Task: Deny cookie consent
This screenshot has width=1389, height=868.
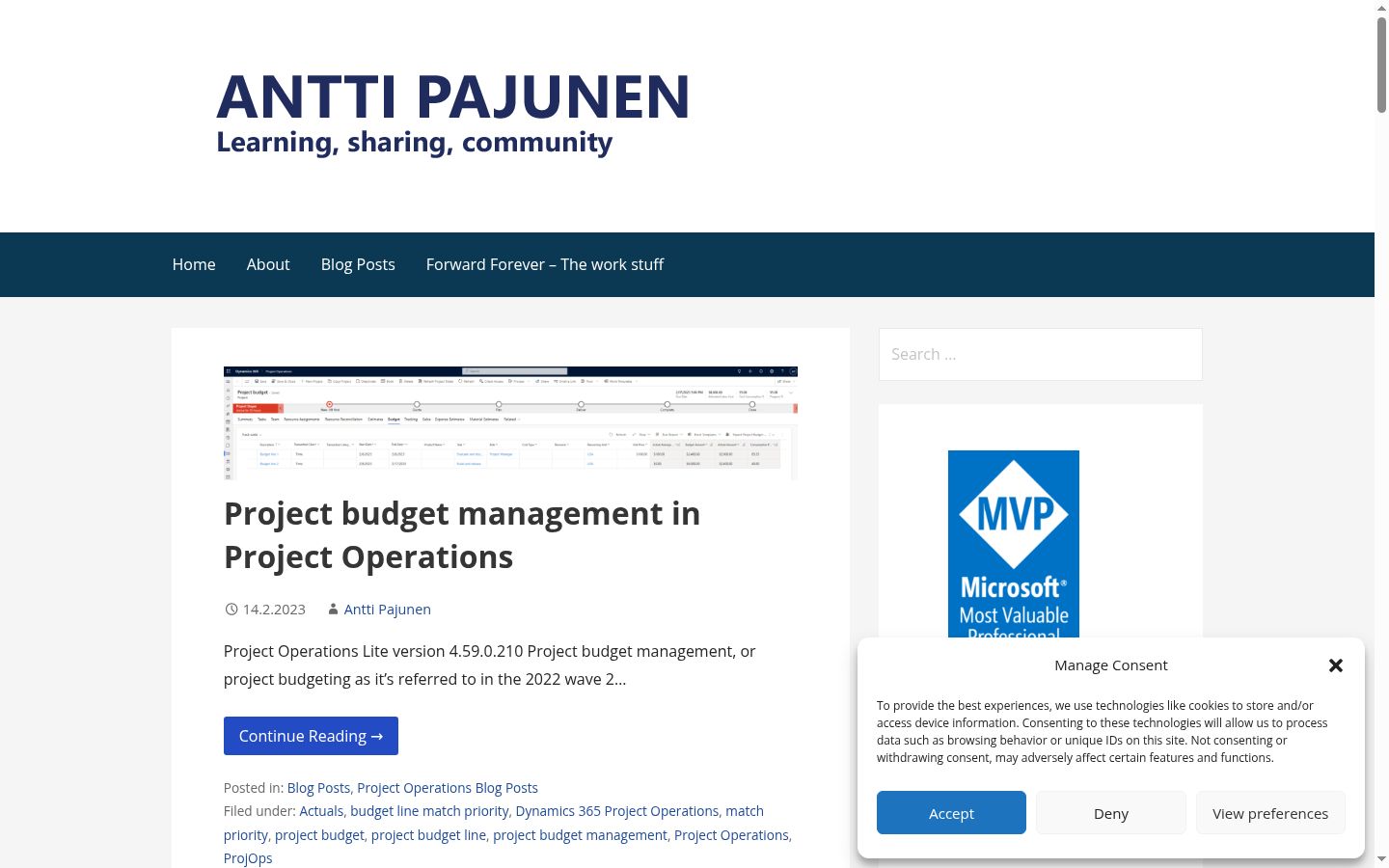Action: click(1111, 813)
